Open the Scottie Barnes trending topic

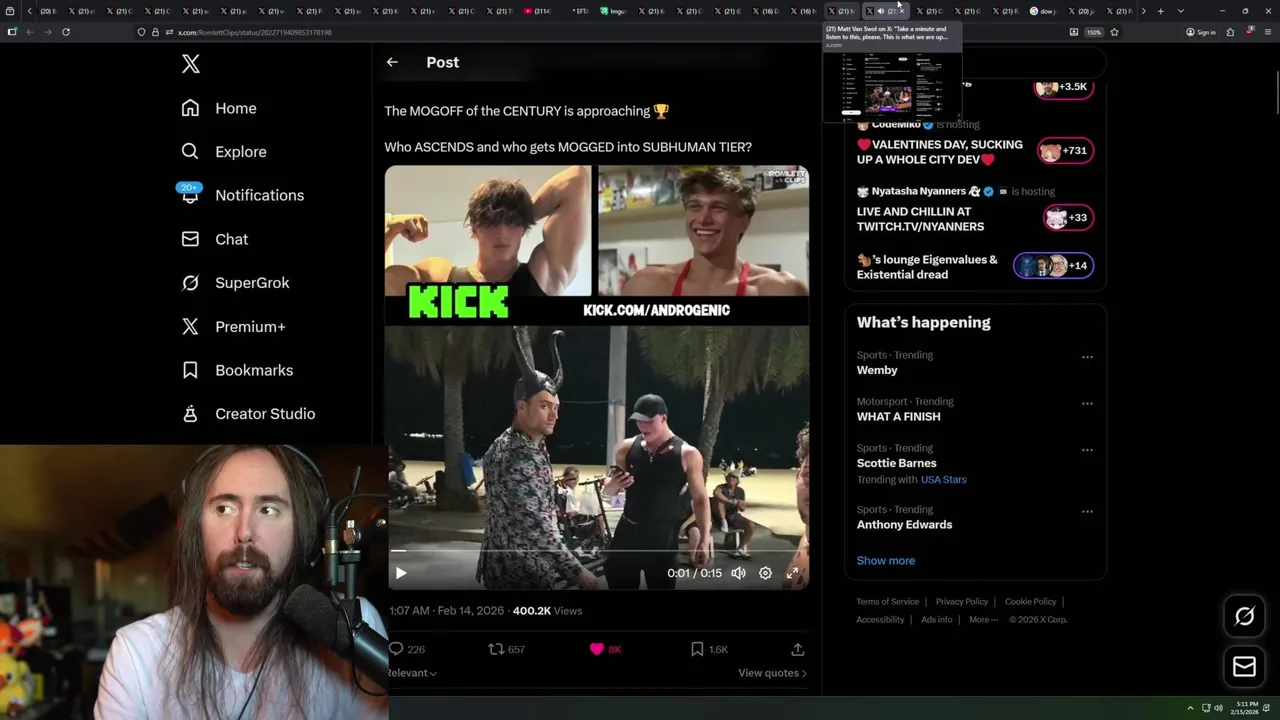coord(896,463)
